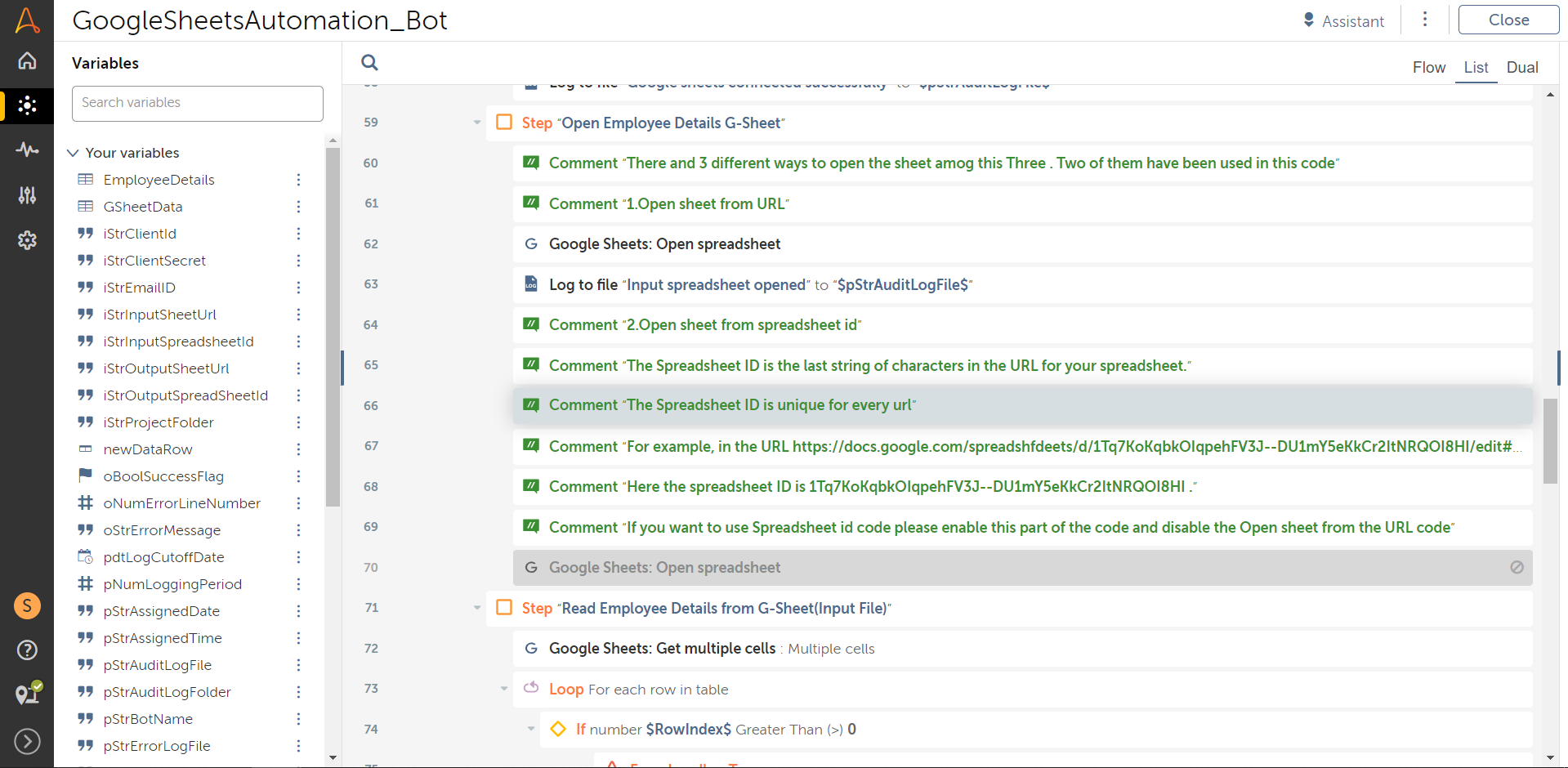Open the Activity pulse sidebar icon
Viewport: 1568px width, 768px height.
tap(27, 150)
